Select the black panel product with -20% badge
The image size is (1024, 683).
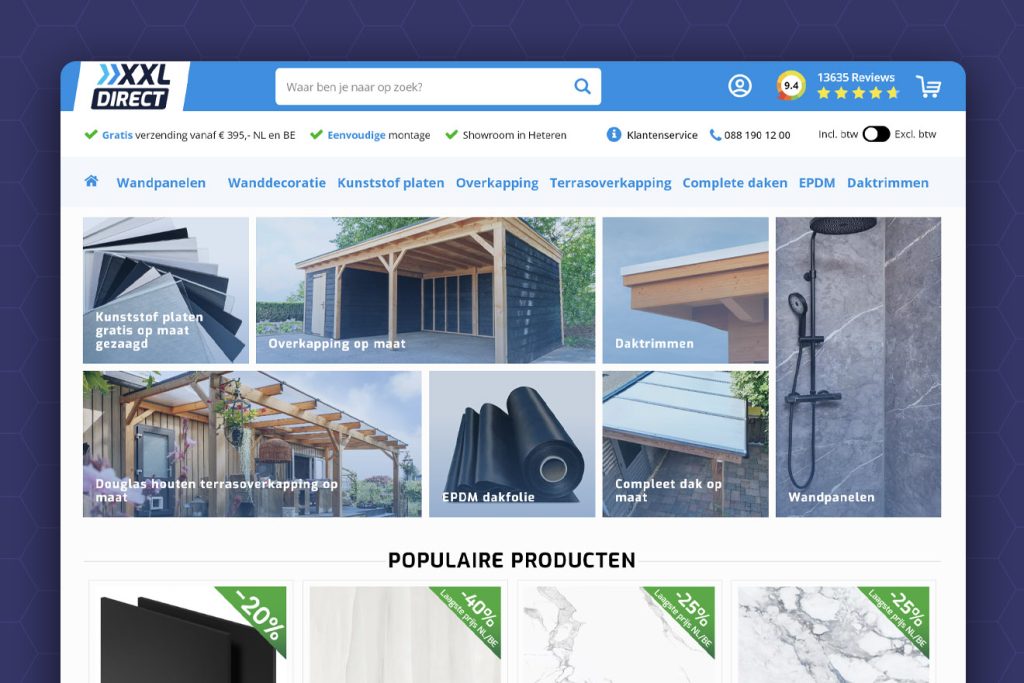pos(190,635)
